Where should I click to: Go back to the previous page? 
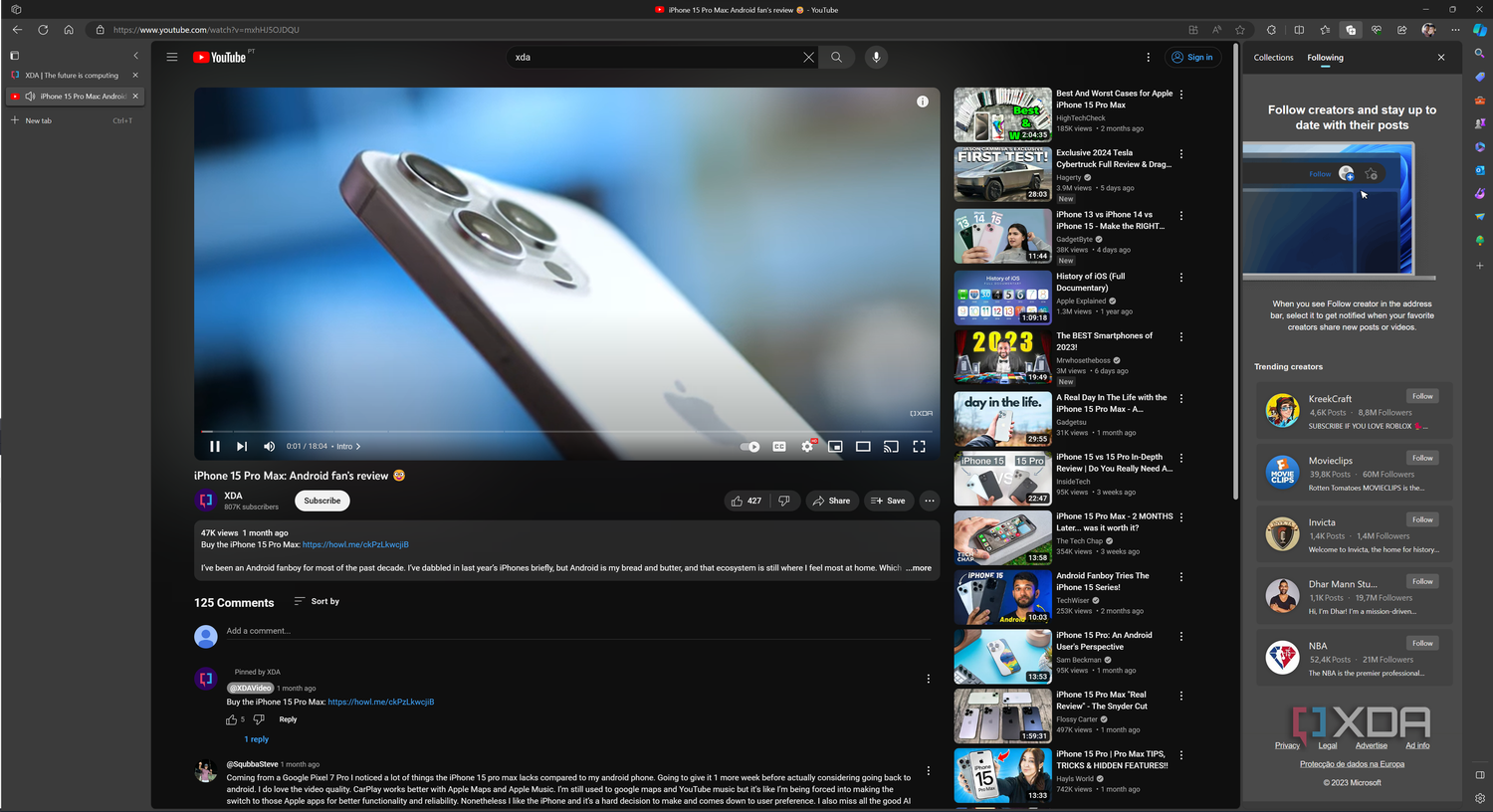point(17,30)
